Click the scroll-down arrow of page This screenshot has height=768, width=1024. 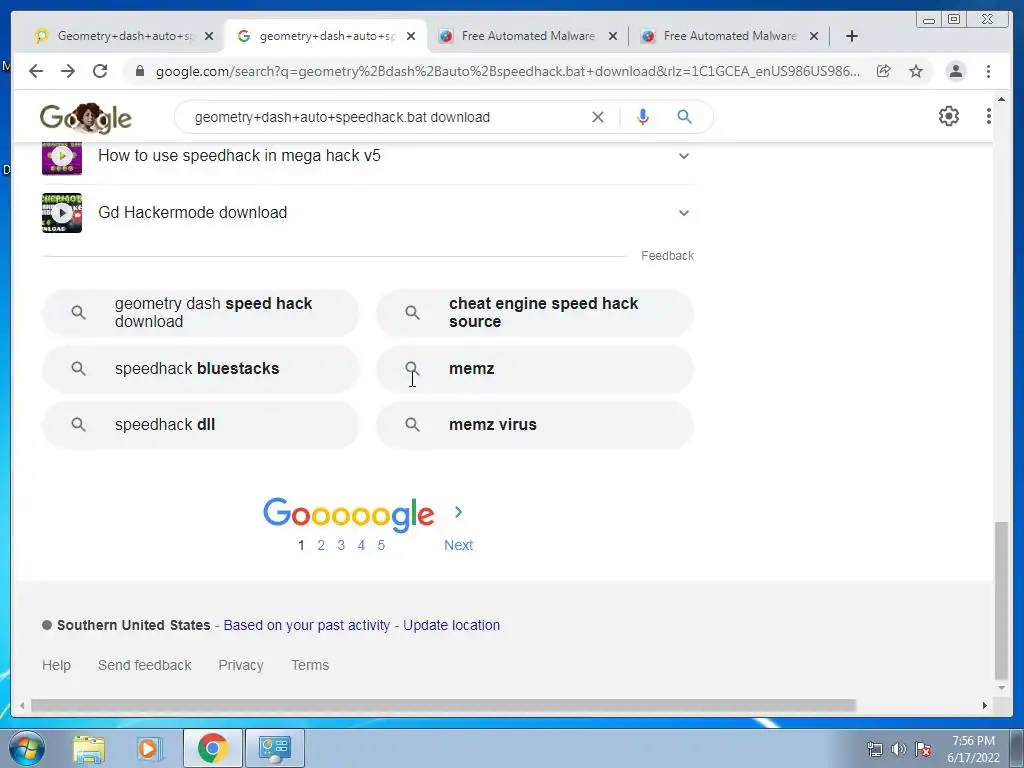click(1001, 688)
